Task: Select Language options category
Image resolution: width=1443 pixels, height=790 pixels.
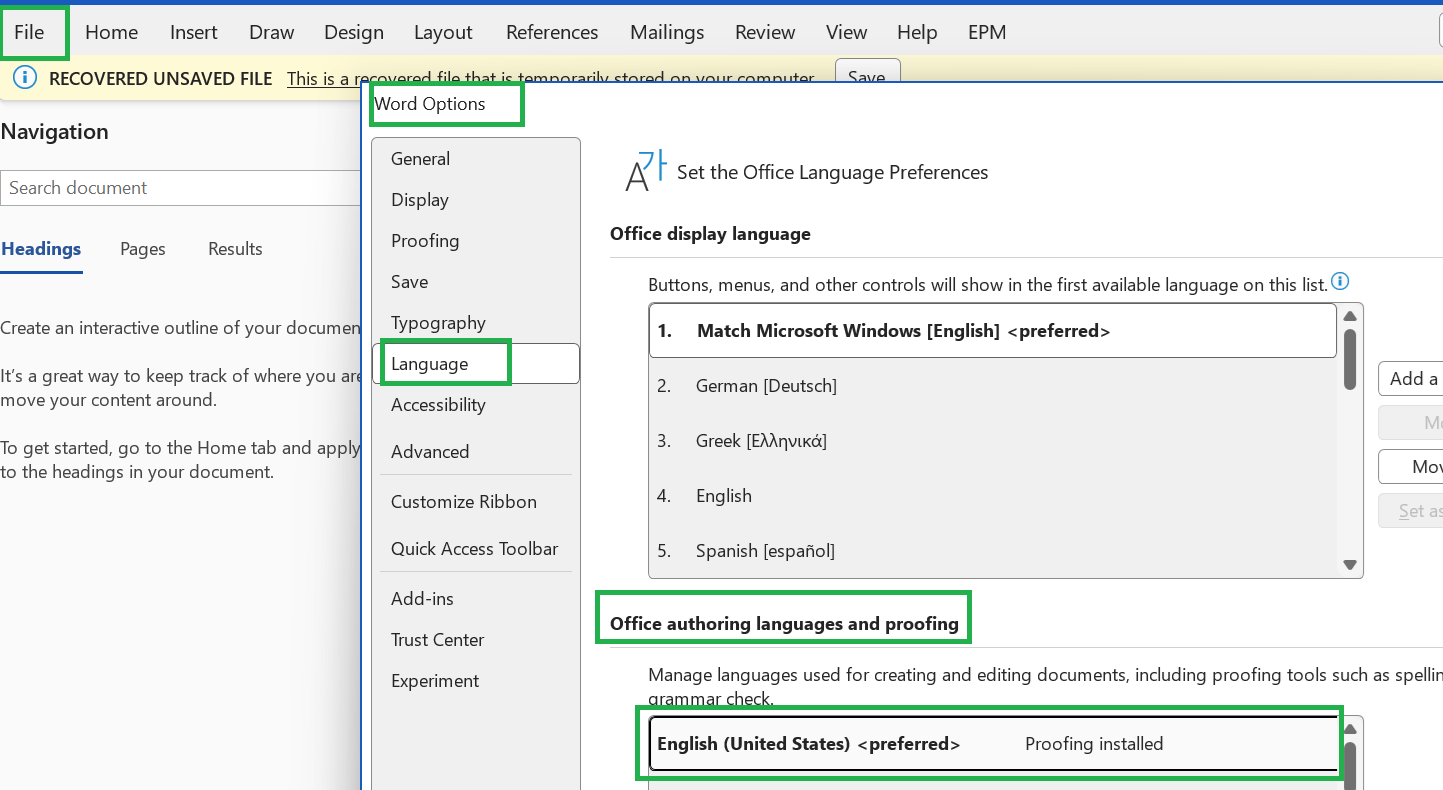Action: coord(476,364)
